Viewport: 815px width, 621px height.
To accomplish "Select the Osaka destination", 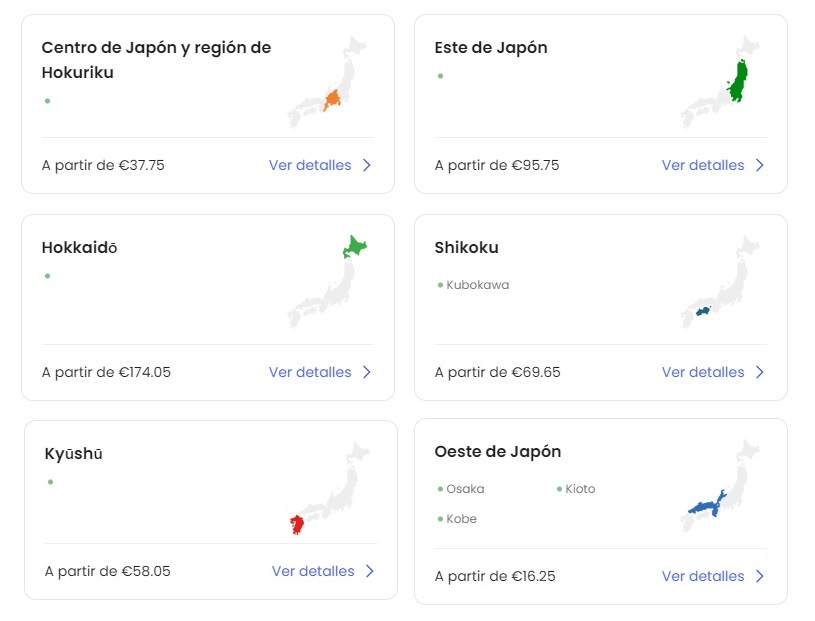I will [x=464, y=489].
